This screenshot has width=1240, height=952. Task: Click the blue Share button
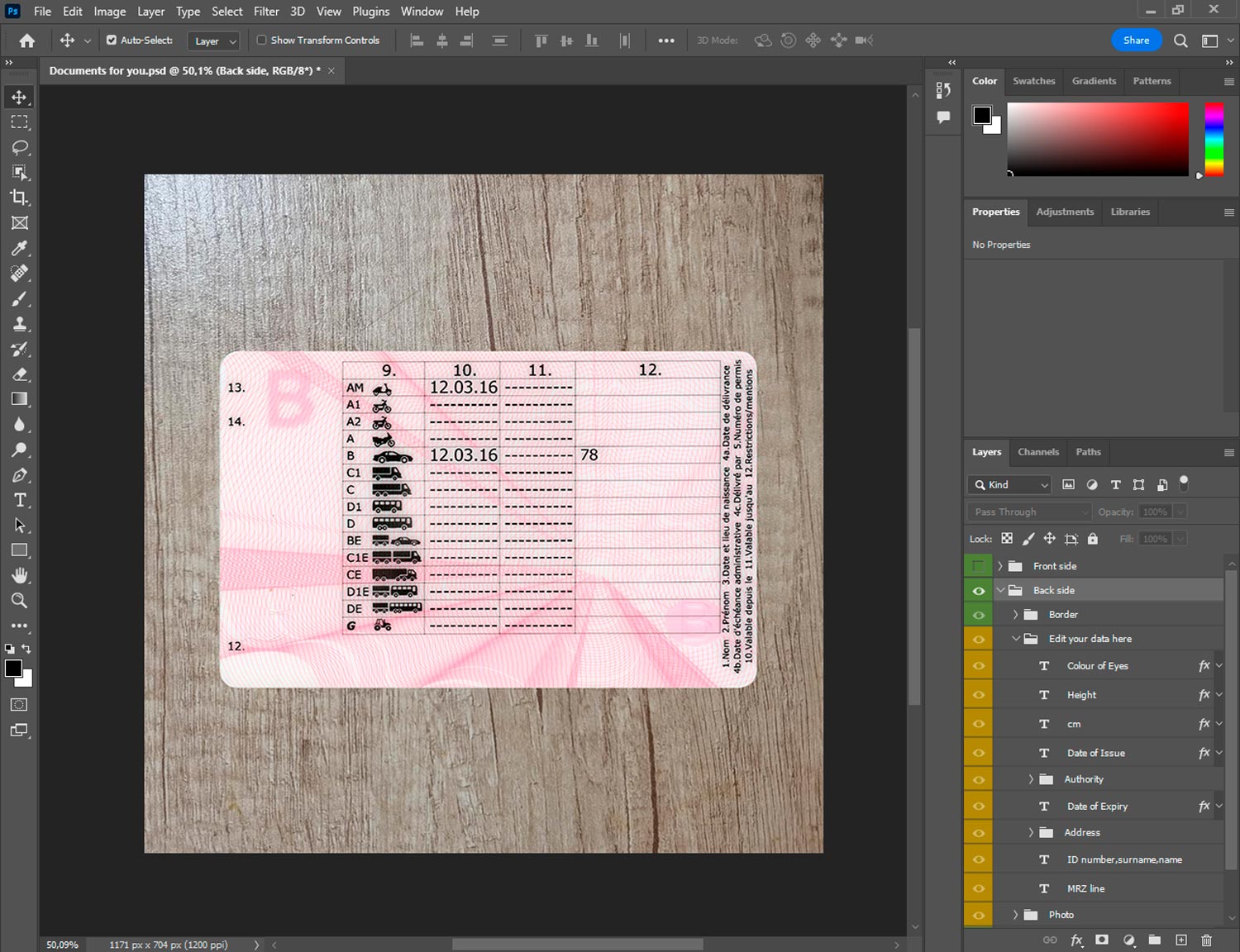tap(1136, 40)
